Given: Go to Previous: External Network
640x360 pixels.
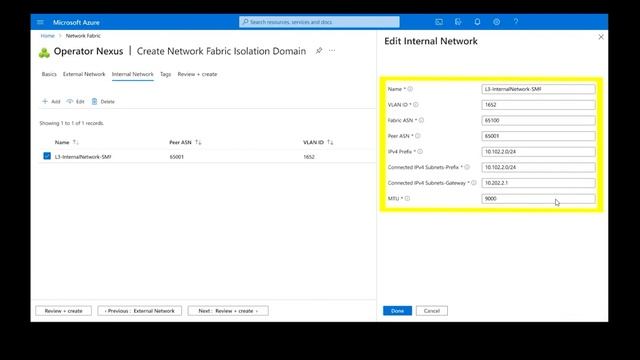Looking at the screenshot, I should tap(139, 311).
